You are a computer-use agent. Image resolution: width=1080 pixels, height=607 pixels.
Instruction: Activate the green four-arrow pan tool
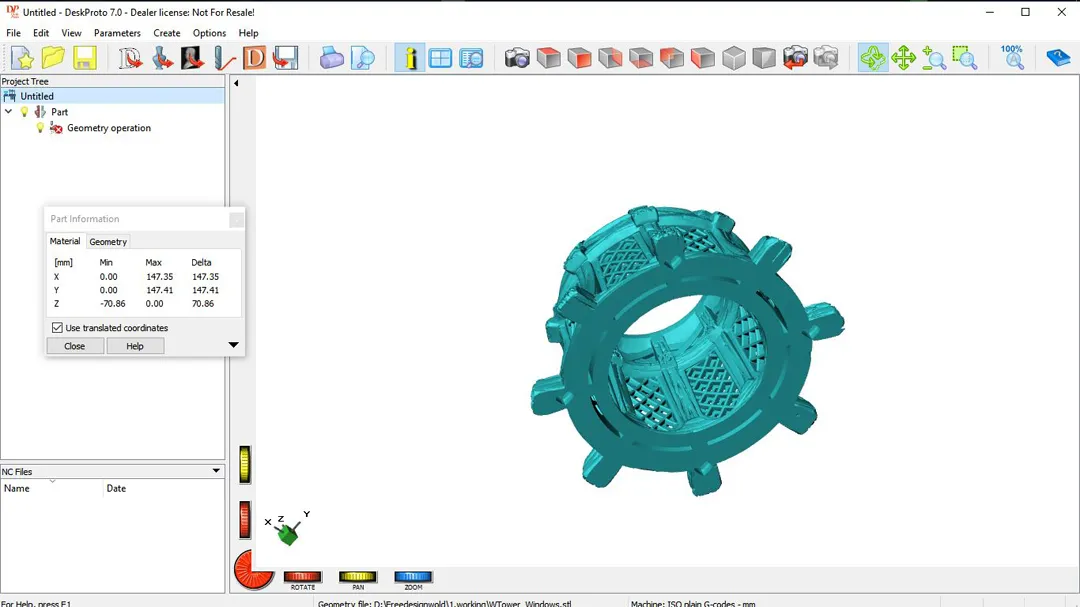904,58
